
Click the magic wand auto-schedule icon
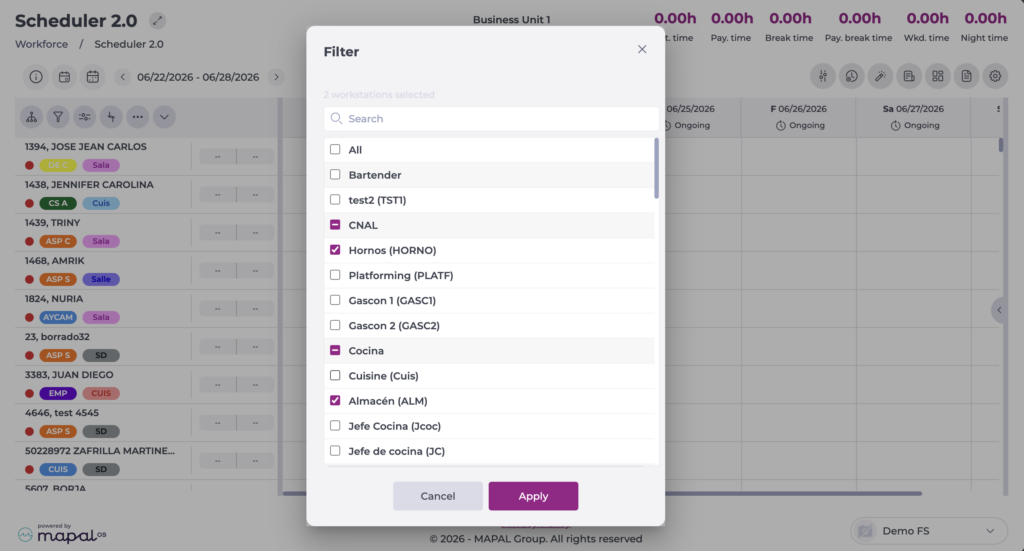click(x=880, y=76)
